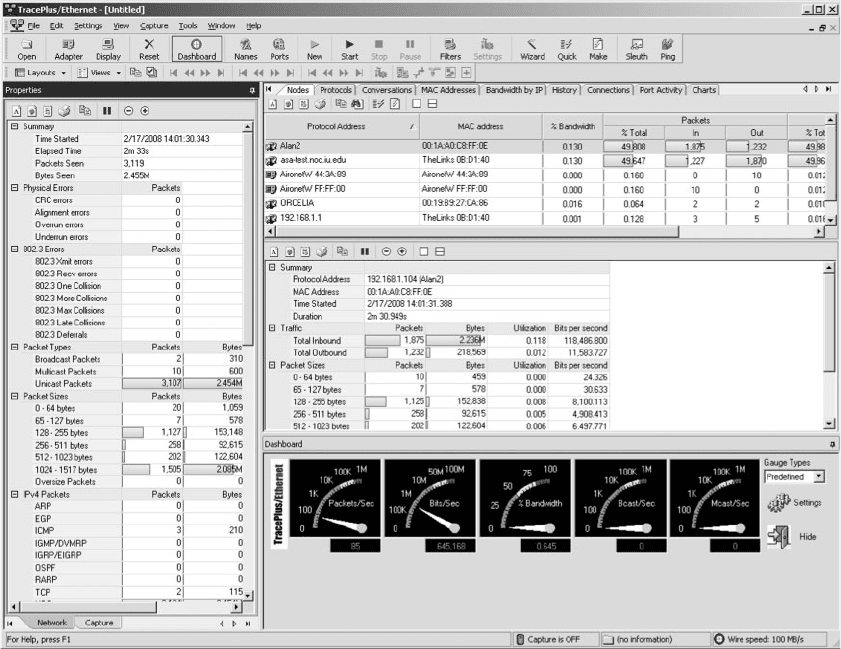841x649 pixels.
Task: Open the Views dropdown
Action: coord(99,72)
